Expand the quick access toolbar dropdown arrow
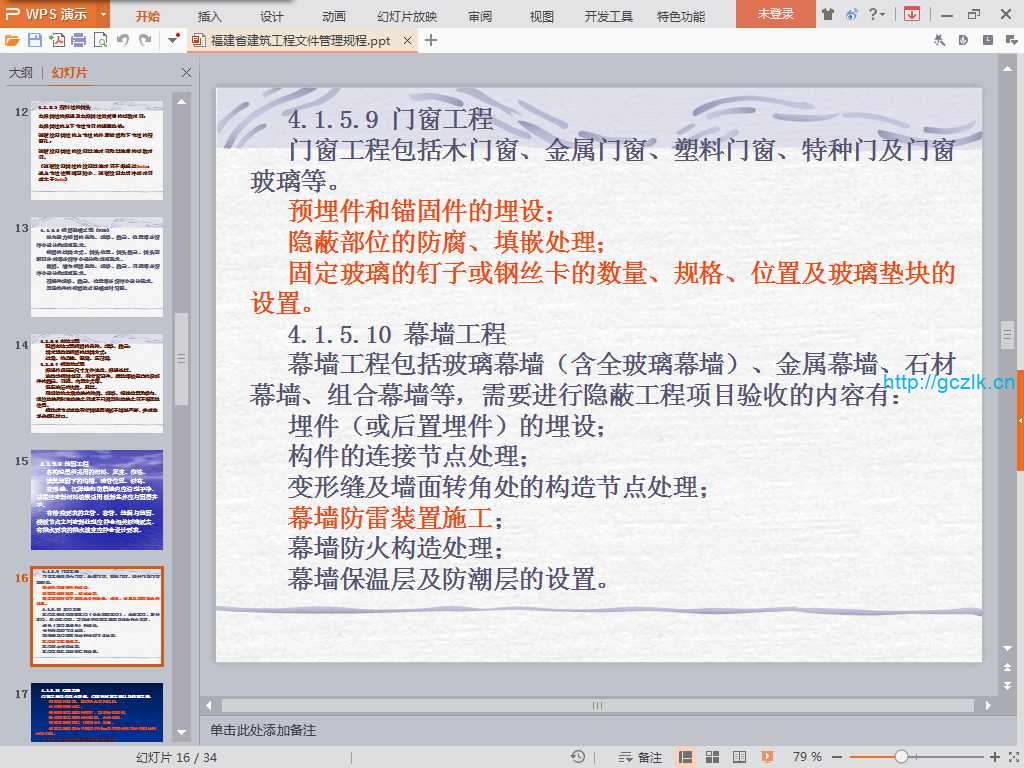 point(174,40)
